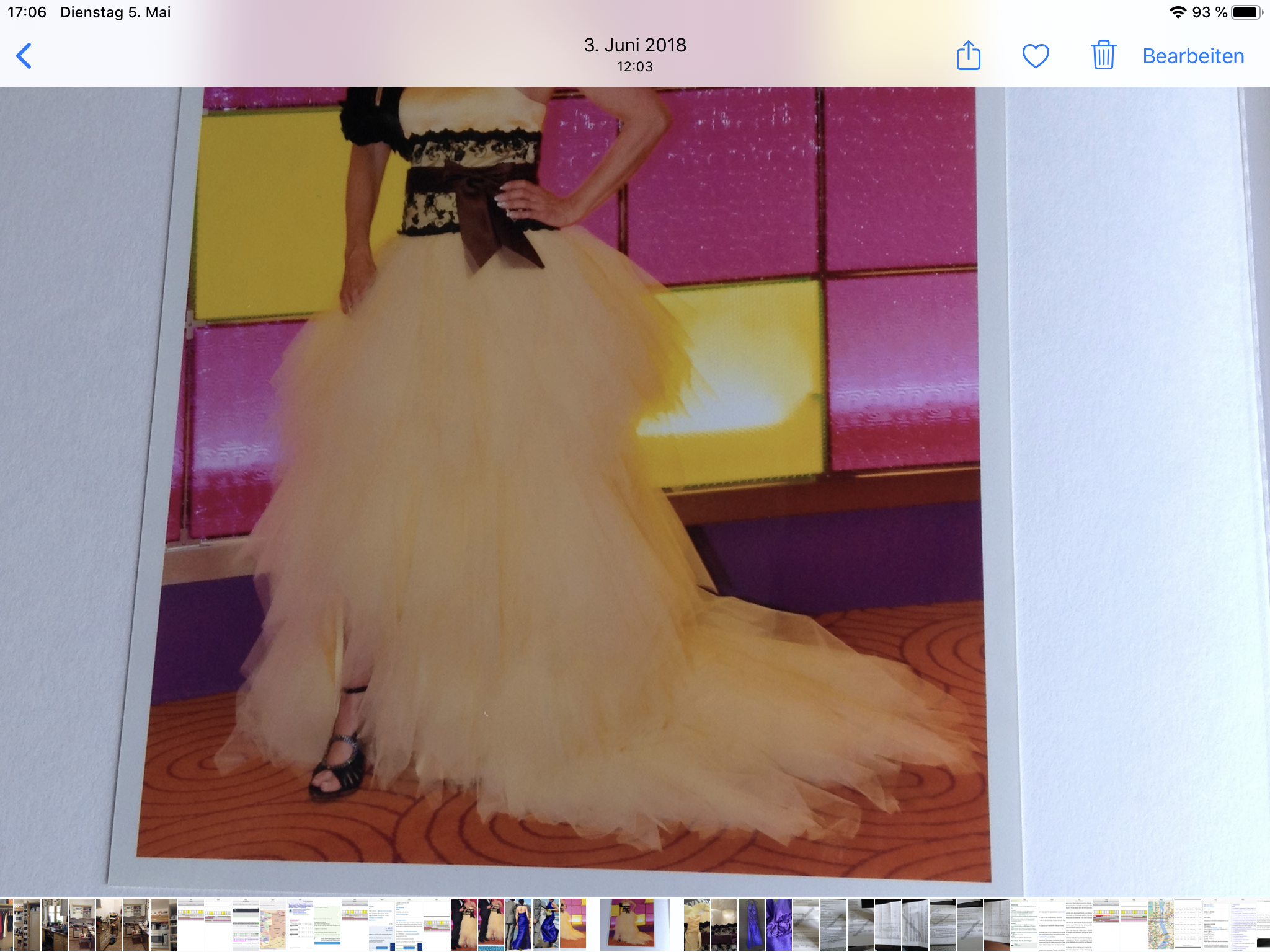Delete photo using the trash icon
Image resolution: width=1270 pixels, height=952 pixels.
pos(1104,55)
